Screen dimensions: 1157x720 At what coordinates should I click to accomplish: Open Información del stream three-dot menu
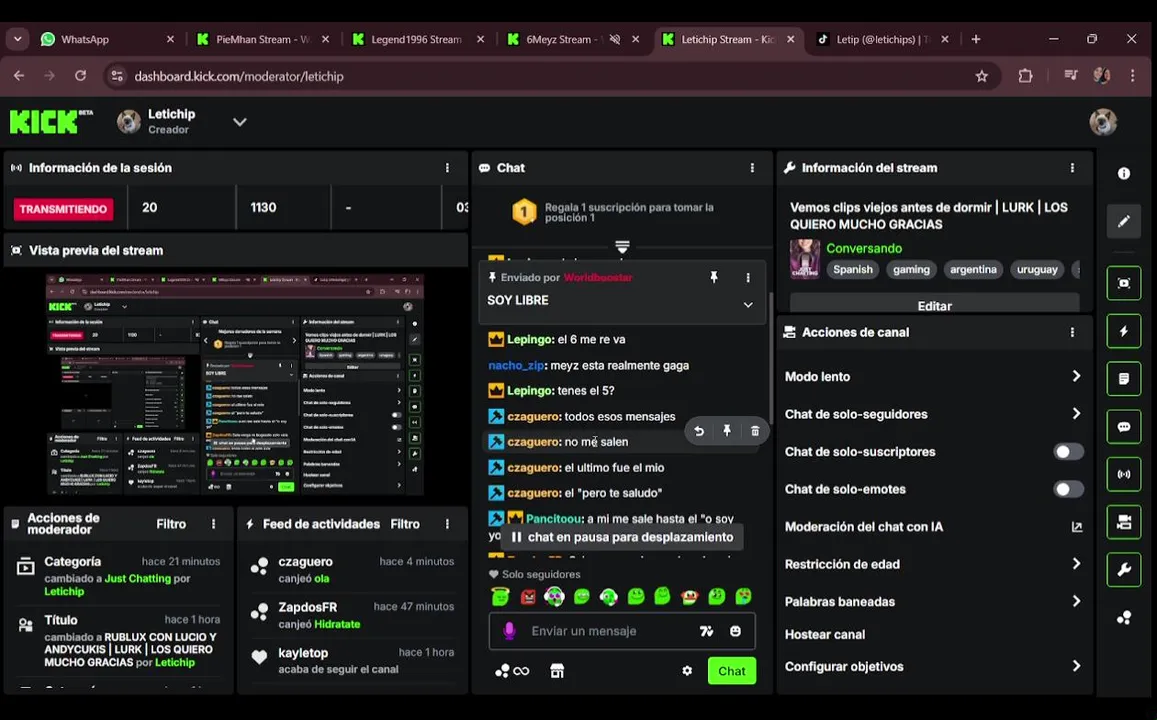(x=1072, y=168)
